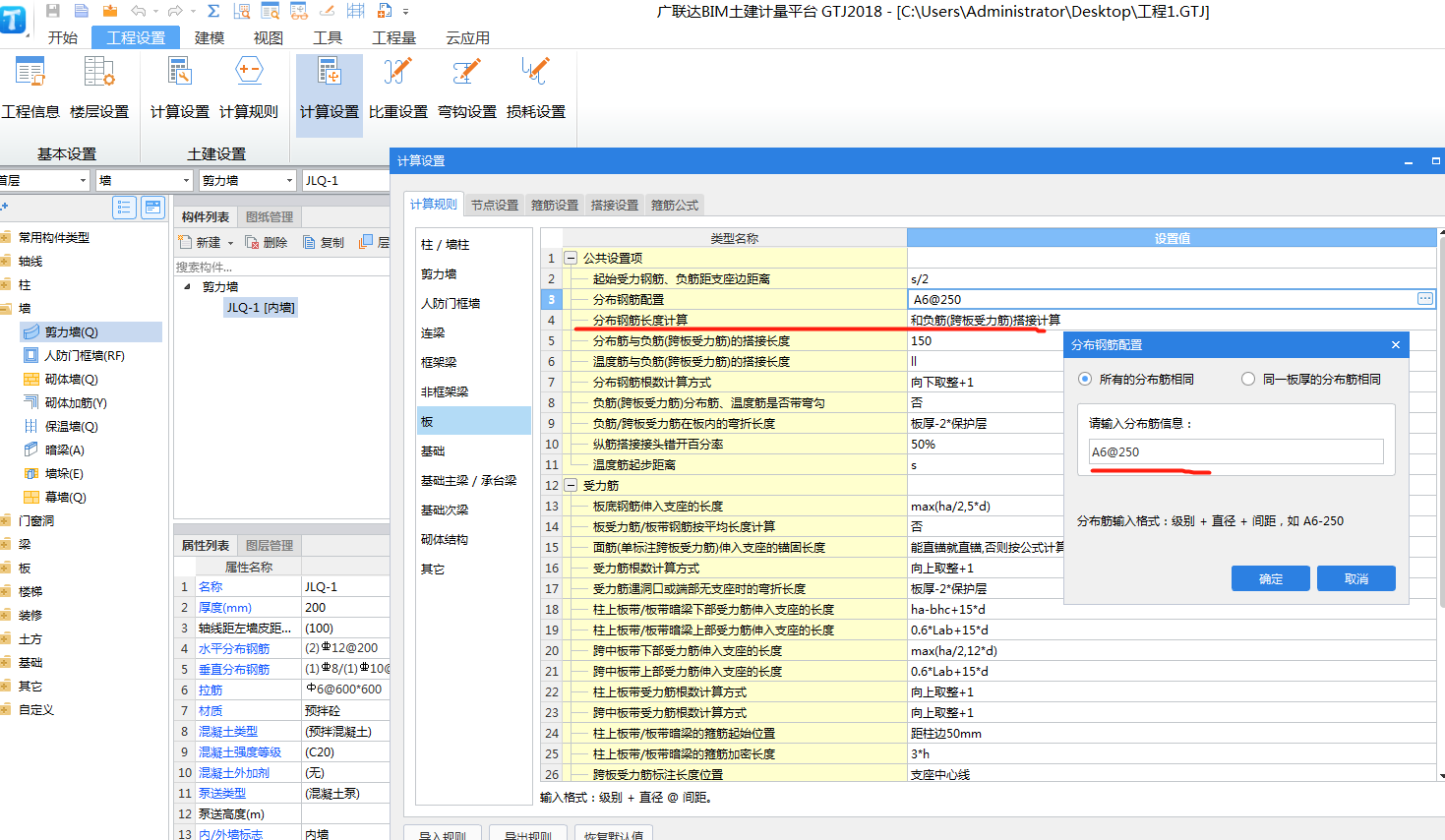Open the 工程量 ribbon tab

point(393,37)
